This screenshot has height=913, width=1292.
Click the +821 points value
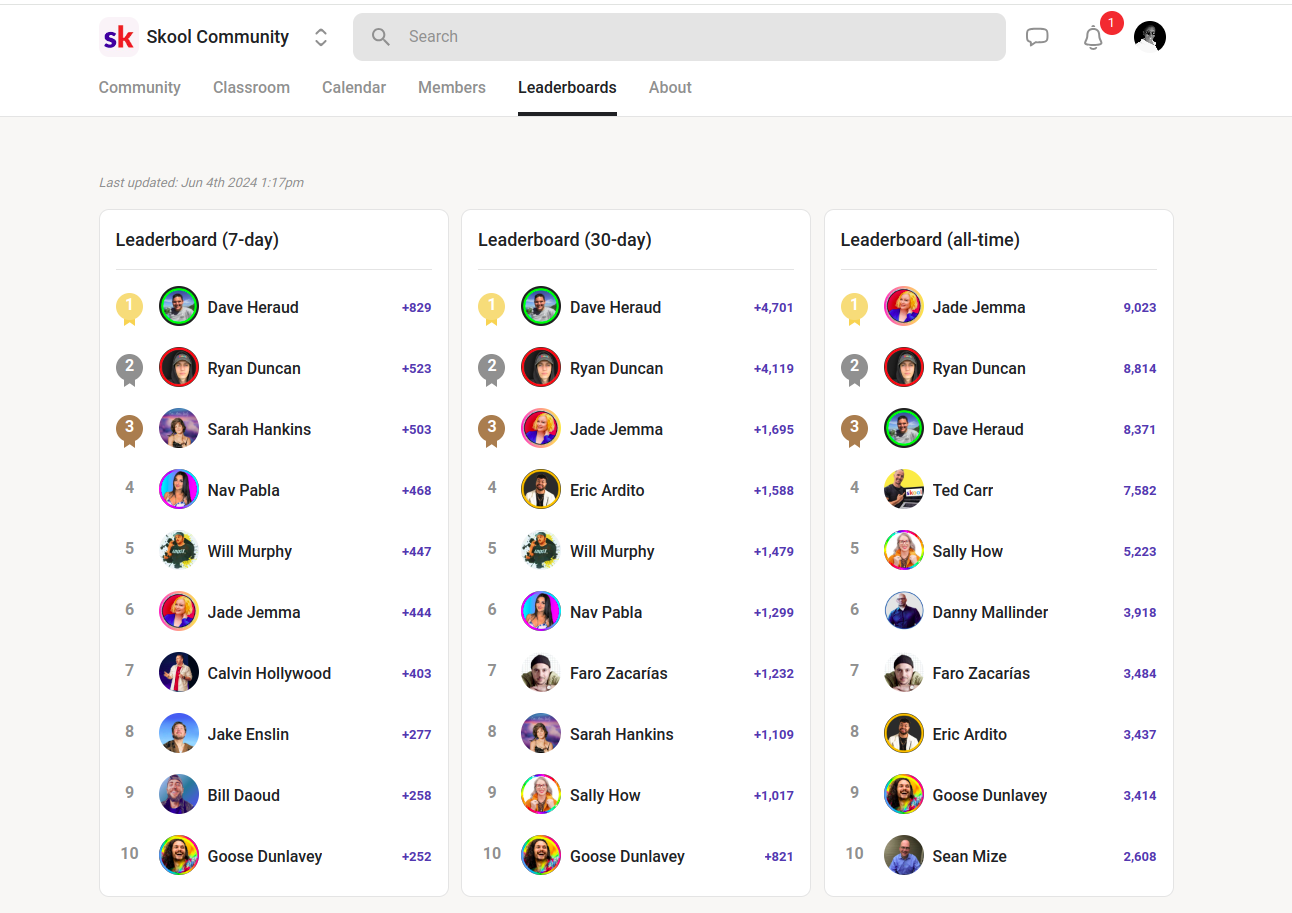point(779,857)
